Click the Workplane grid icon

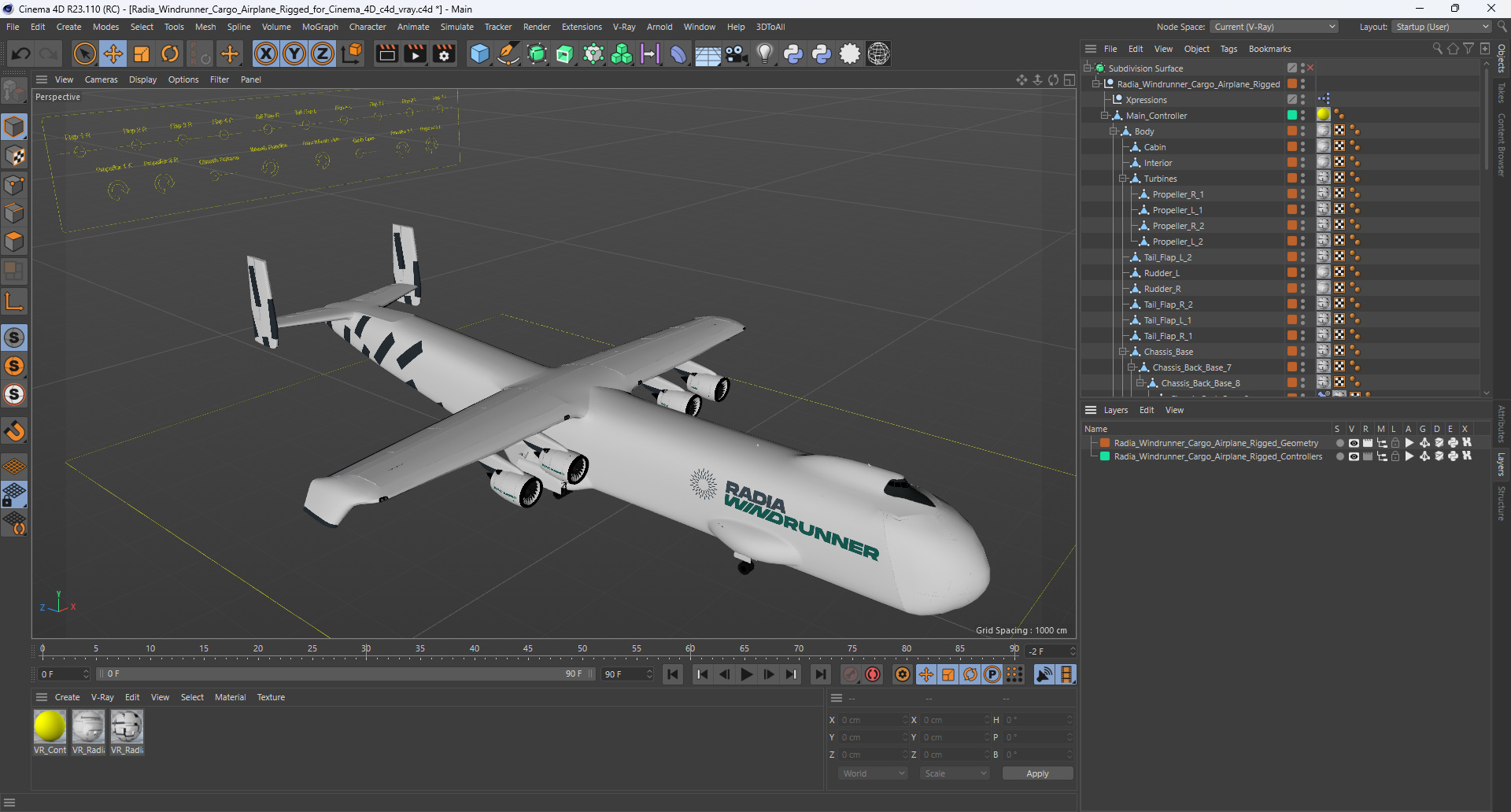14,466
